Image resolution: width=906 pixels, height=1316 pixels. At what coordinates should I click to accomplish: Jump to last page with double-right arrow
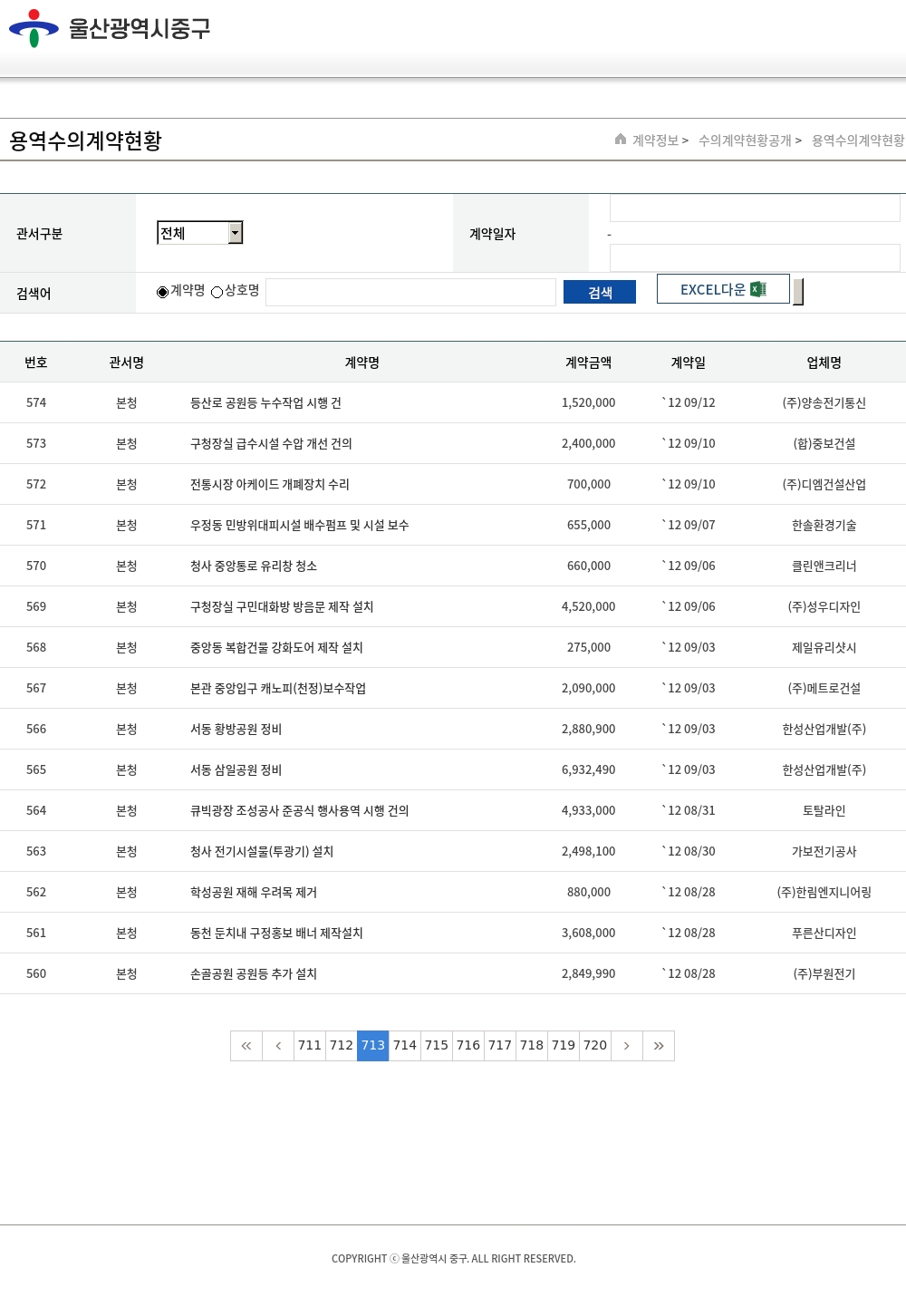(659, 1046)
